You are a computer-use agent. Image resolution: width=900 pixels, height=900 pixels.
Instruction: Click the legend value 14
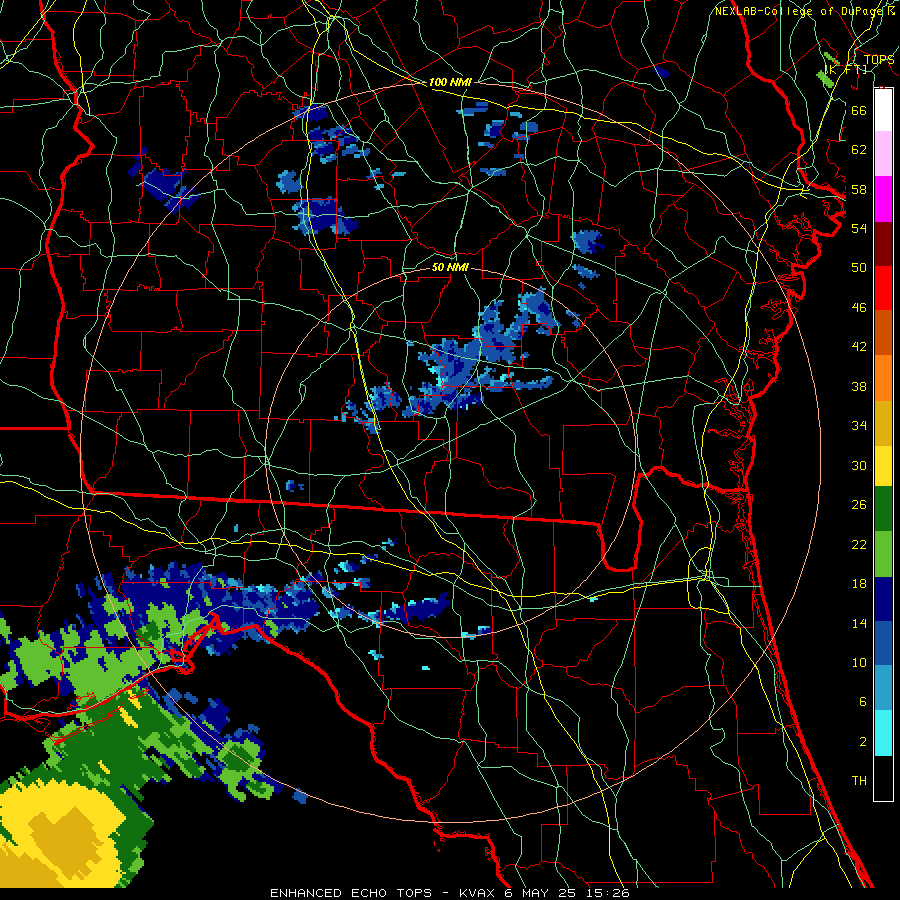859,623
